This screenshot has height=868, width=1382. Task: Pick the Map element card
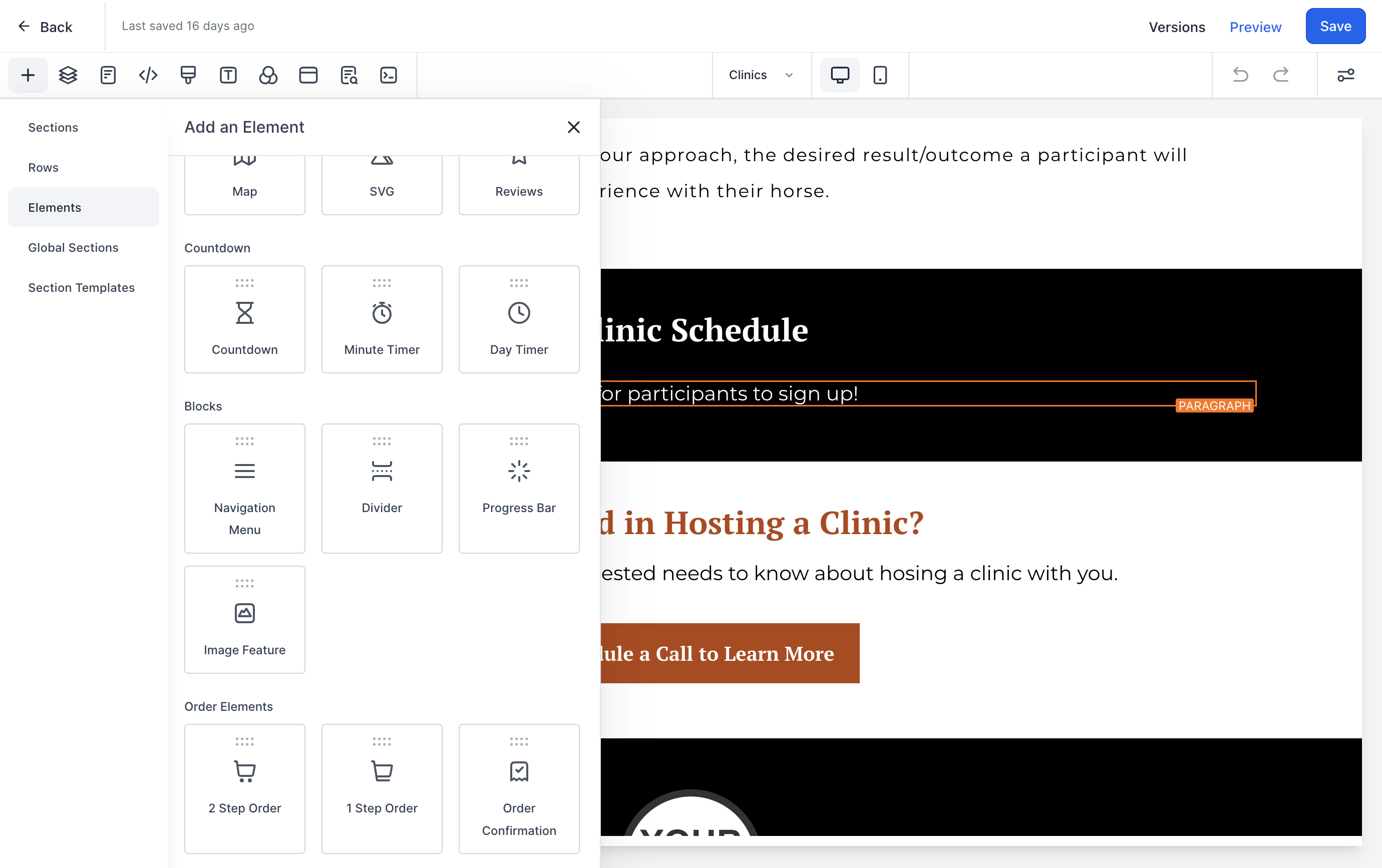coord(244,185)
